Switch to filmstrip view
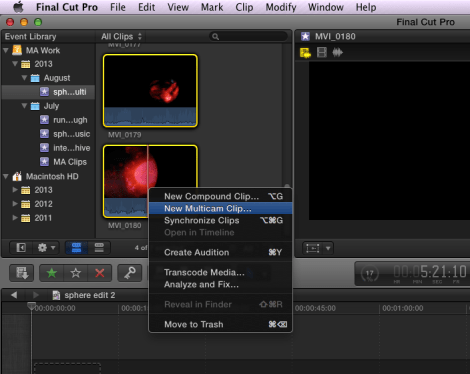The image size is (470, 374). pos(76,248)
